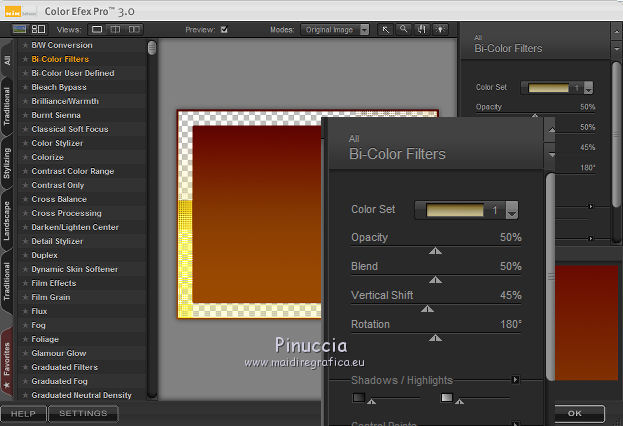623x426 pixels.
Task: Favorite the Film Grain filter star
Action: (26, 297)
